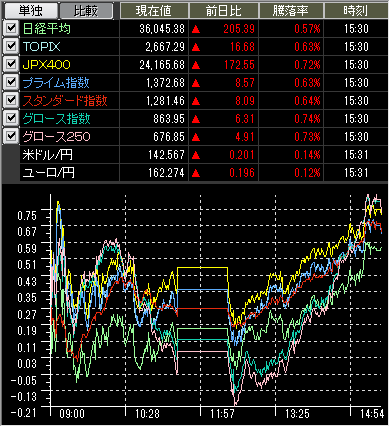Image resolution: width=390 pixels, height=427 pixels.
Task: Click the 1,372.68 current value
Action: (165, 83)
